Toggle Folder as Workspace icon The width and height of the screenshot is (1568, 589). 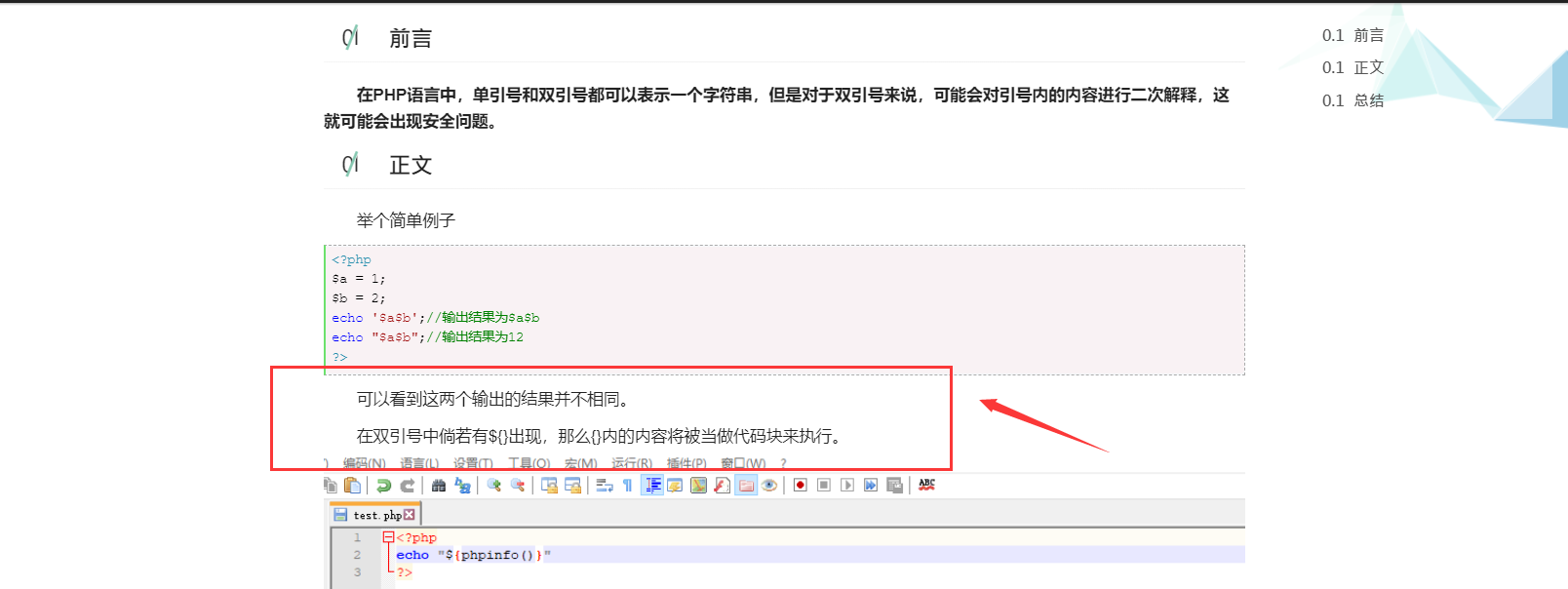[746, 486]
